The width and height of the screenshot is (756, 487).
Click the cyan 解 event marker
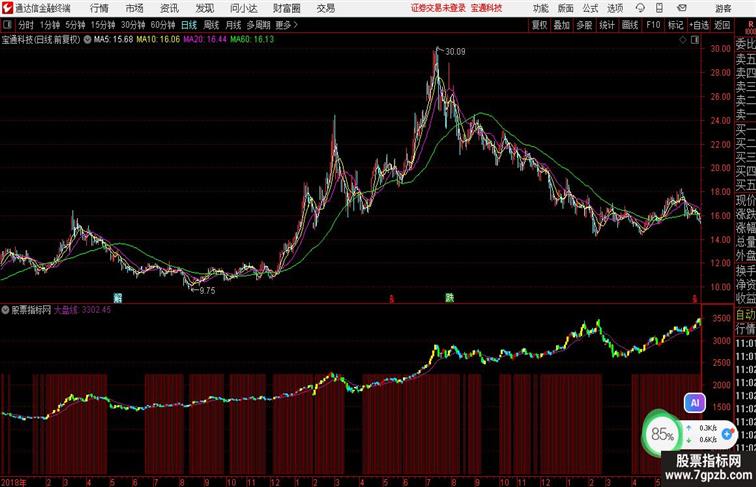click(x=117, y=297)
